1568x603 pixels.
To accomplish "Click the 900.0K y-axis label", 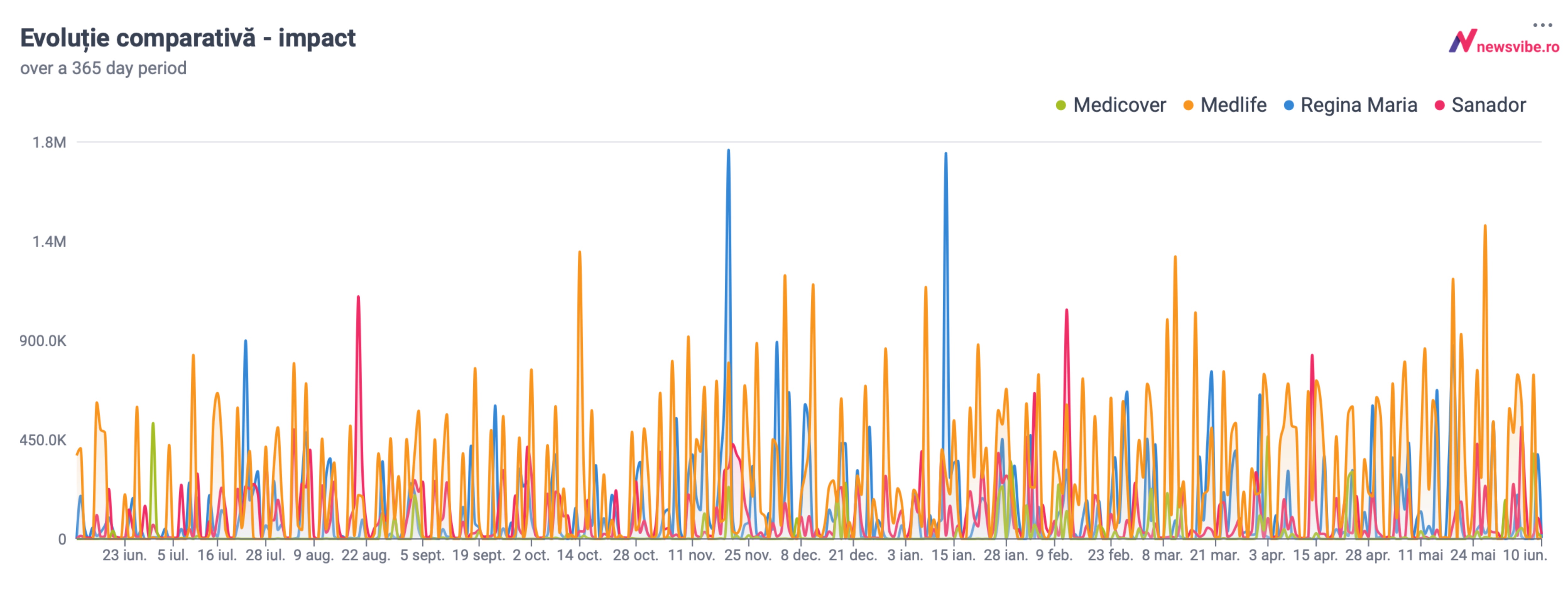I will click(x=43, y=341).
